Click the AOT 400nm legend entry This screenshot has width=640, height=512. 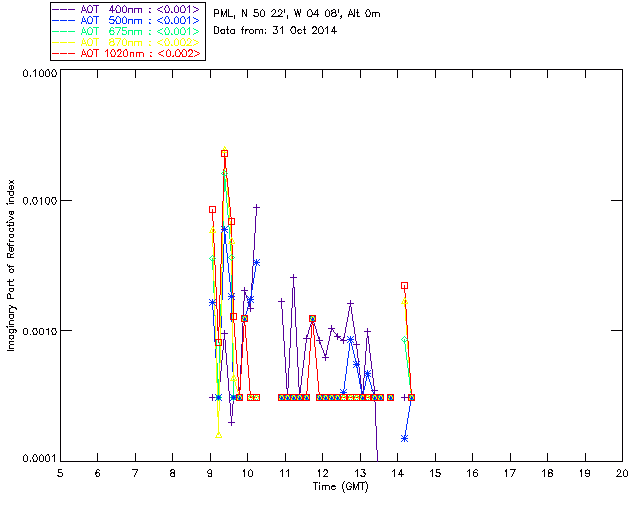pos(127,9)
